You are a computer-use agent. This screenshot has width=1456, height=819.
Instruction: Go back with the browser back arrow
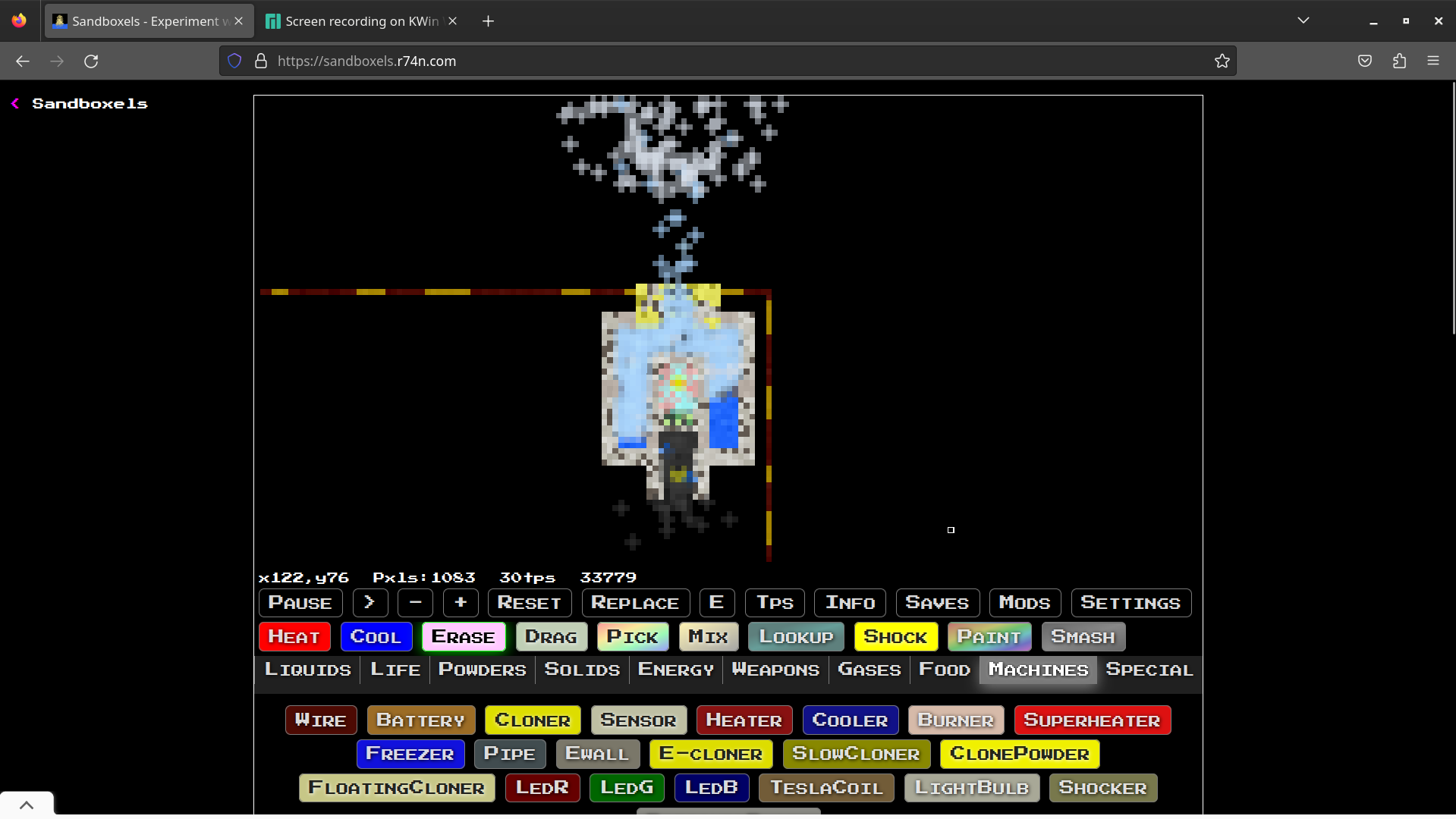[23, 61]
